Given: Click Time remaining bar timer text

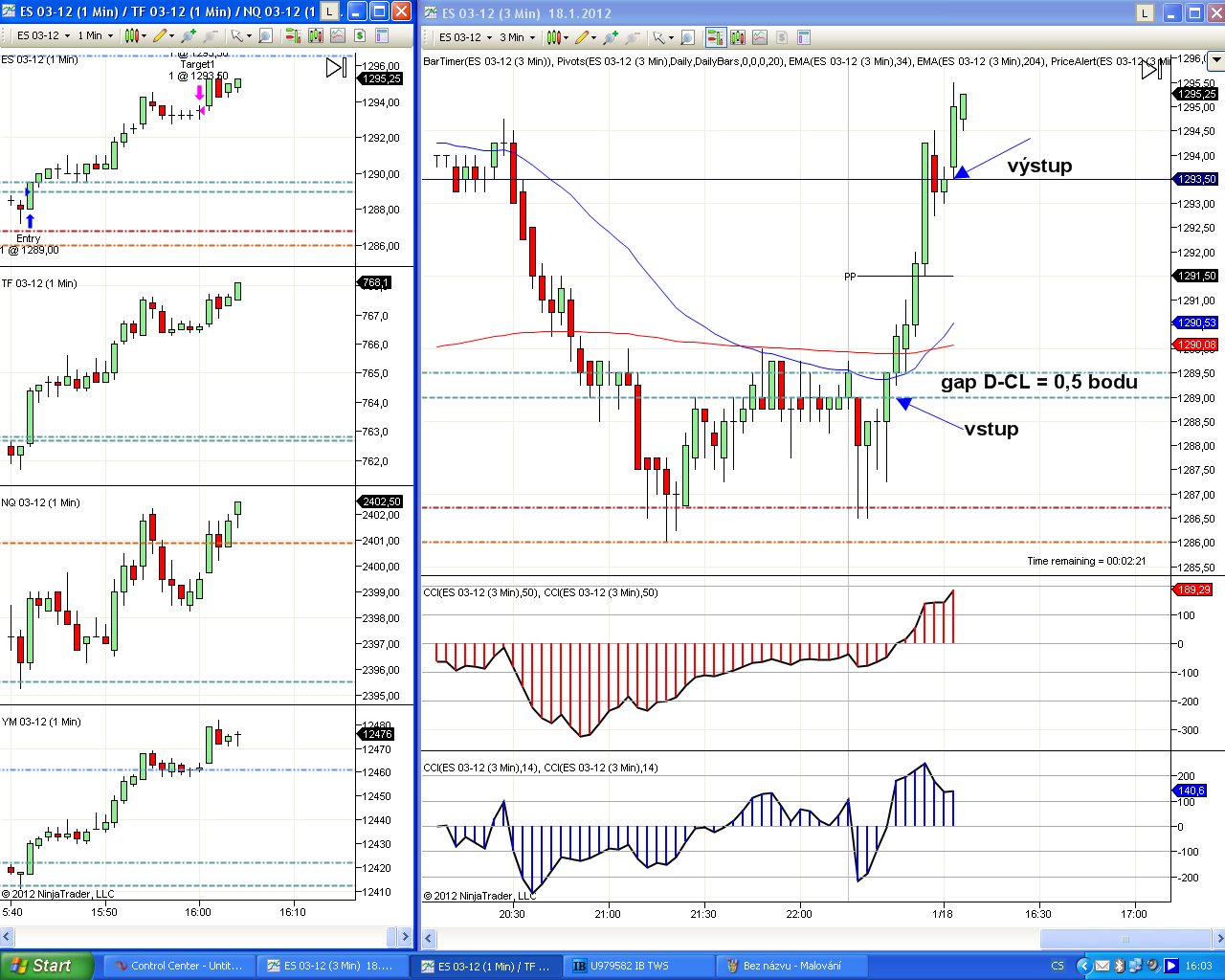Looking at the screenshot, I should point(1086,561).
